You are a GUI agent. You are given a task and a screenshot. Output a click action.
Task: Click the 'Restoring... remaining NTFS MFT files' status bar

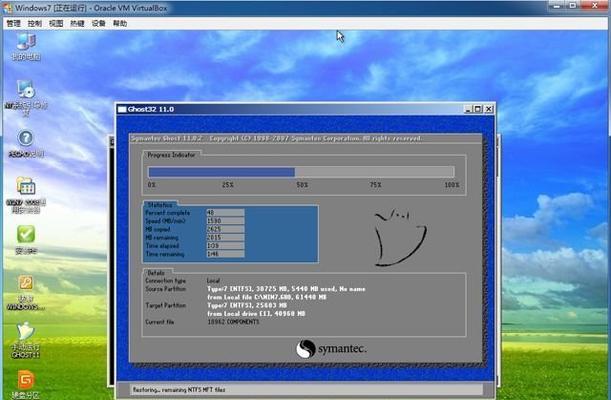point(306,389)
